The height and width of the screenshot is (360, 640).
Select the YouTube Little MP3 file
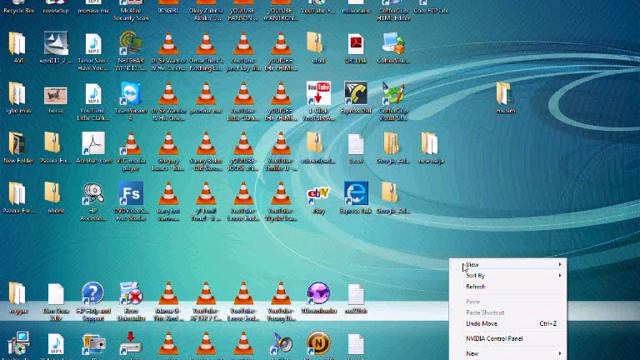(93, 93)
